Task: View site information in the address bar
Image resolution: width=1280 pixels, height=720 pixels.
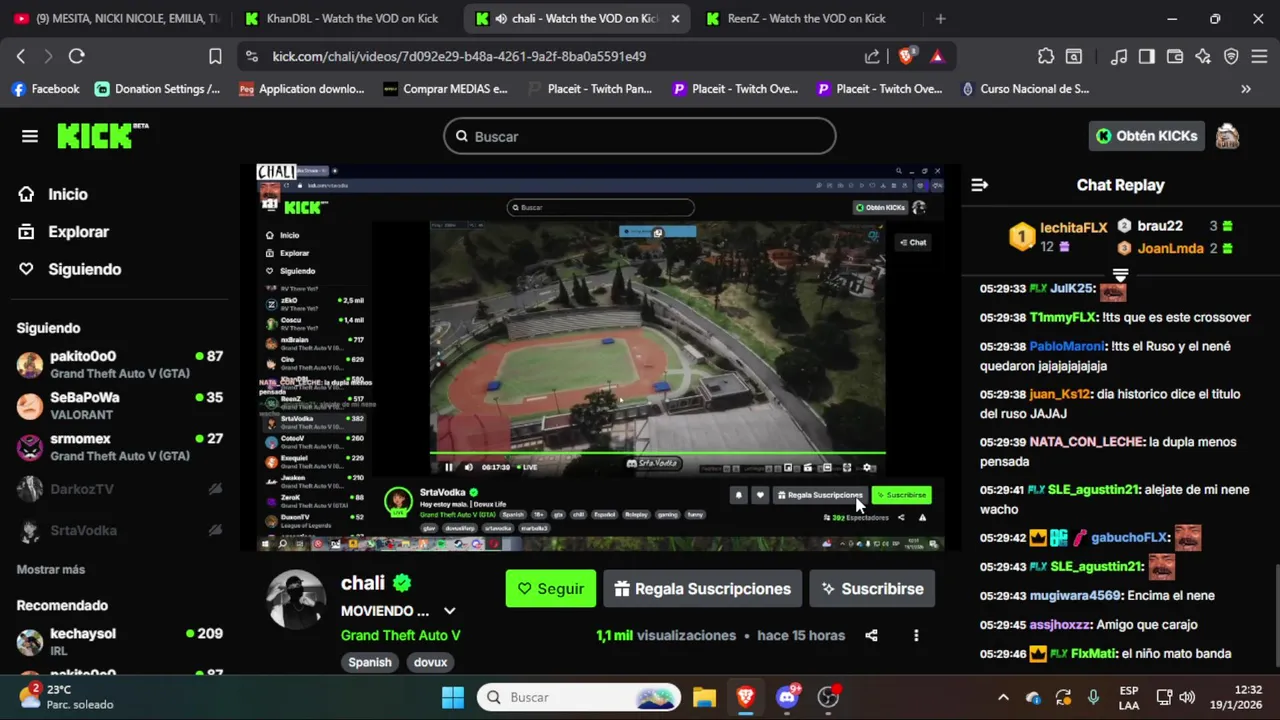Action: 251,57
